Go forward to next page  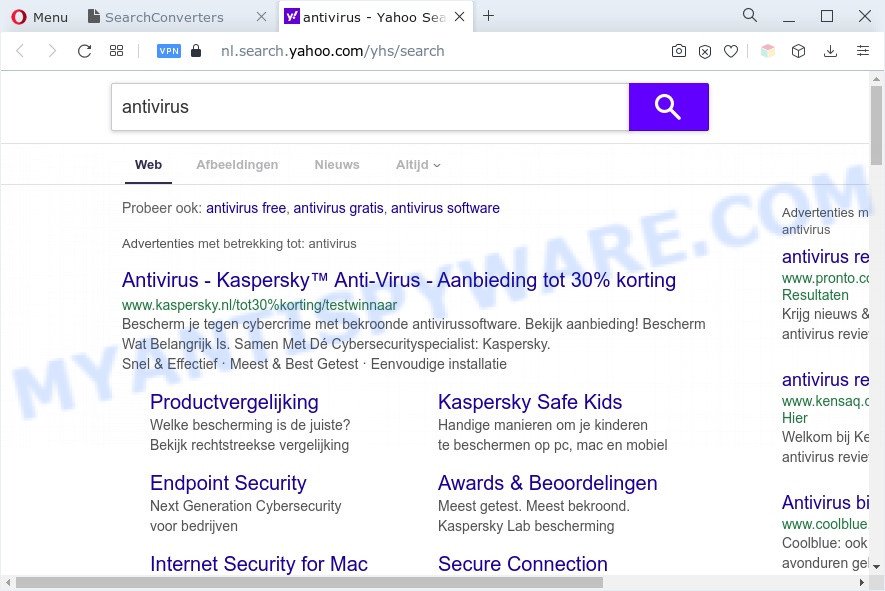pyautogui.click(x=52, y=51)
